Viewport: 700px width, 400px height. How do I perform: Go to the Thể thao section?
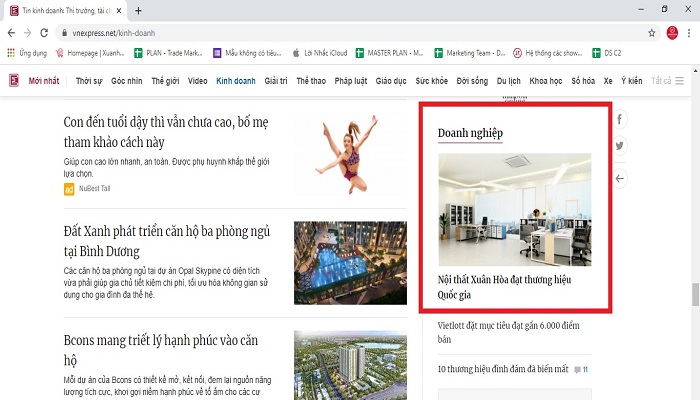(x=310, y=80)
